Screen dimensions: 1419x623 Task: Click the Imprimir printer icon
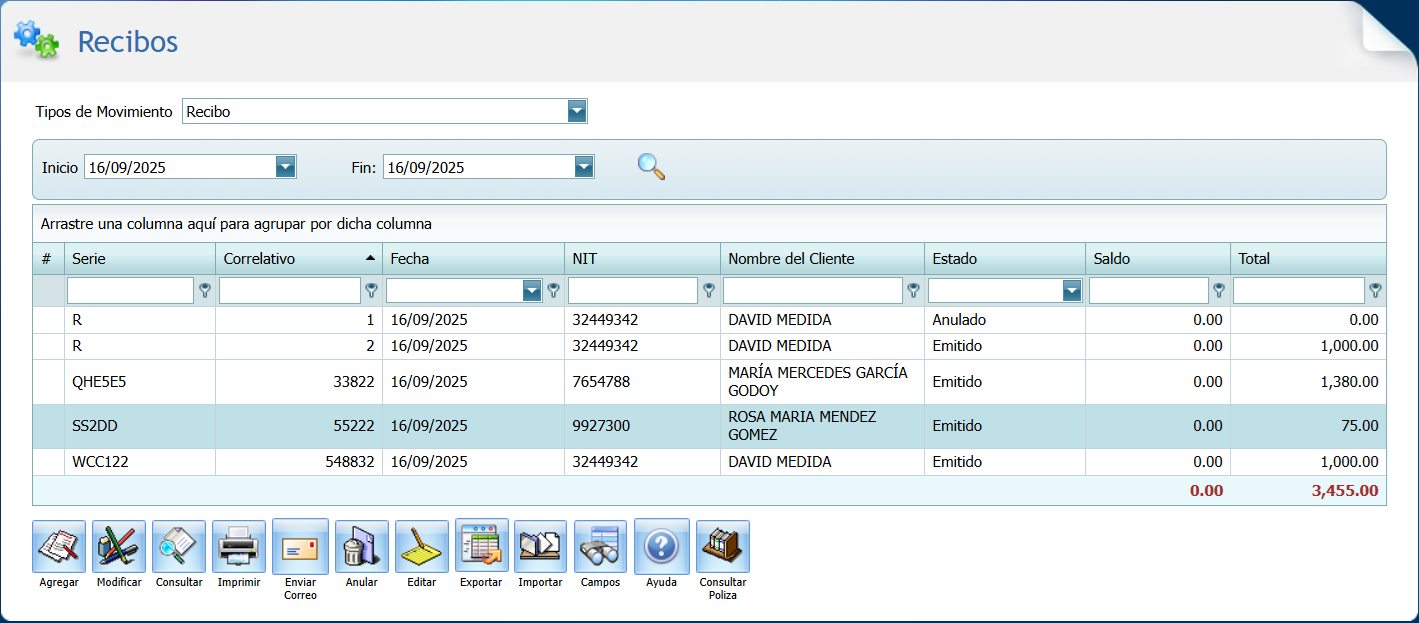click(x=239, y=546)
